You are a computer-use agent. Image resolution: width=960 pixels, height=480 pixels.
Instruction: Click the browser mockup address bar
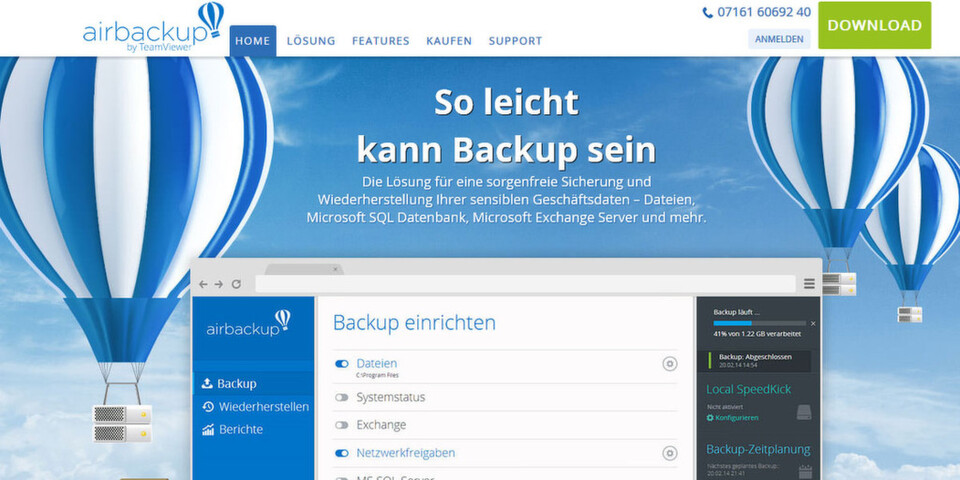525,283
